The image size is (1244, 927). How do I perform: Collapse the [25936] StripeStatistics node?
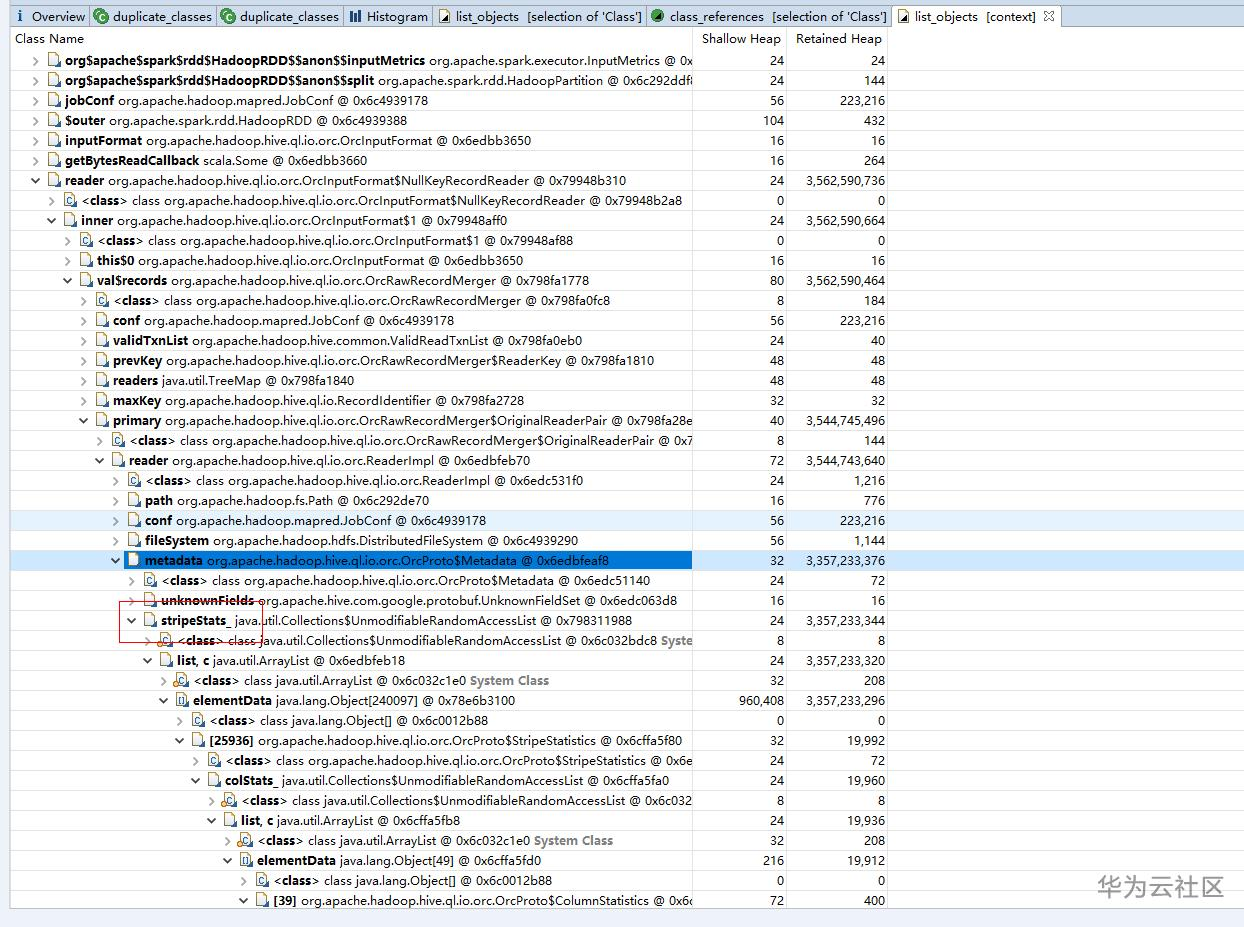tap(180, 740)
